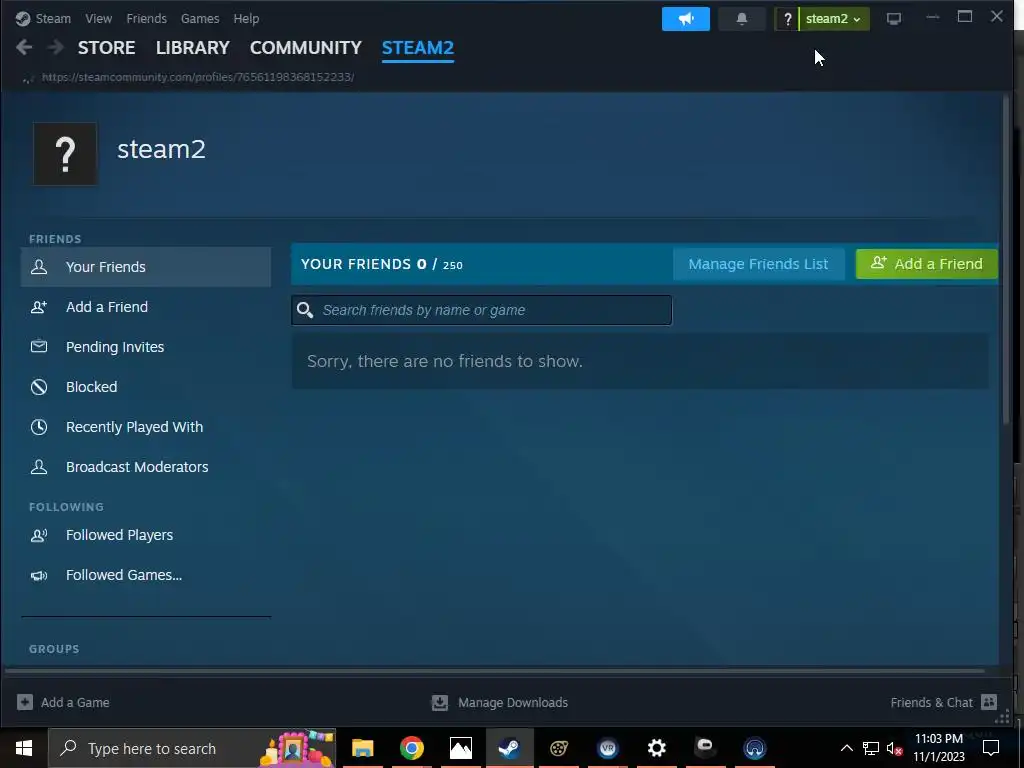Click the person icon beside Your Friends
Screen dimensions: 1024x768
tap(39, 267)
